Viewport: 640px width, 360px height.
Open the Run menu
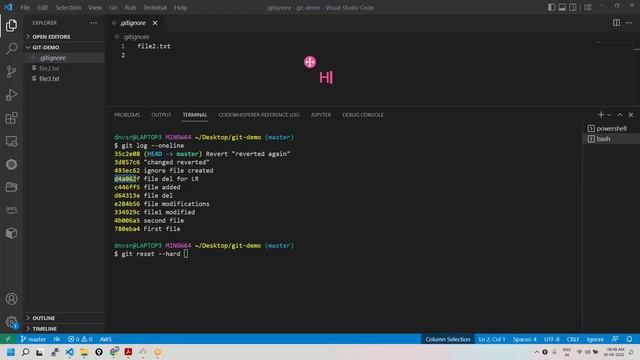[130, 7]
